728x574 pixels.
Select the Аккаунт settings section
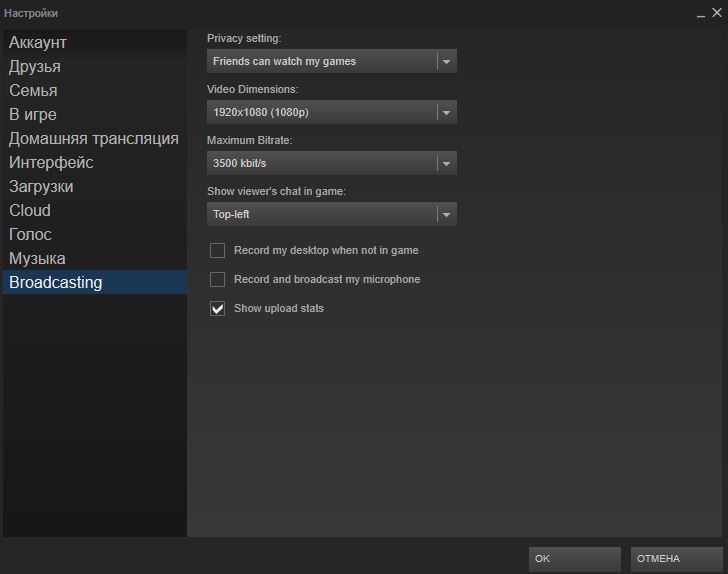coord(38,43)
